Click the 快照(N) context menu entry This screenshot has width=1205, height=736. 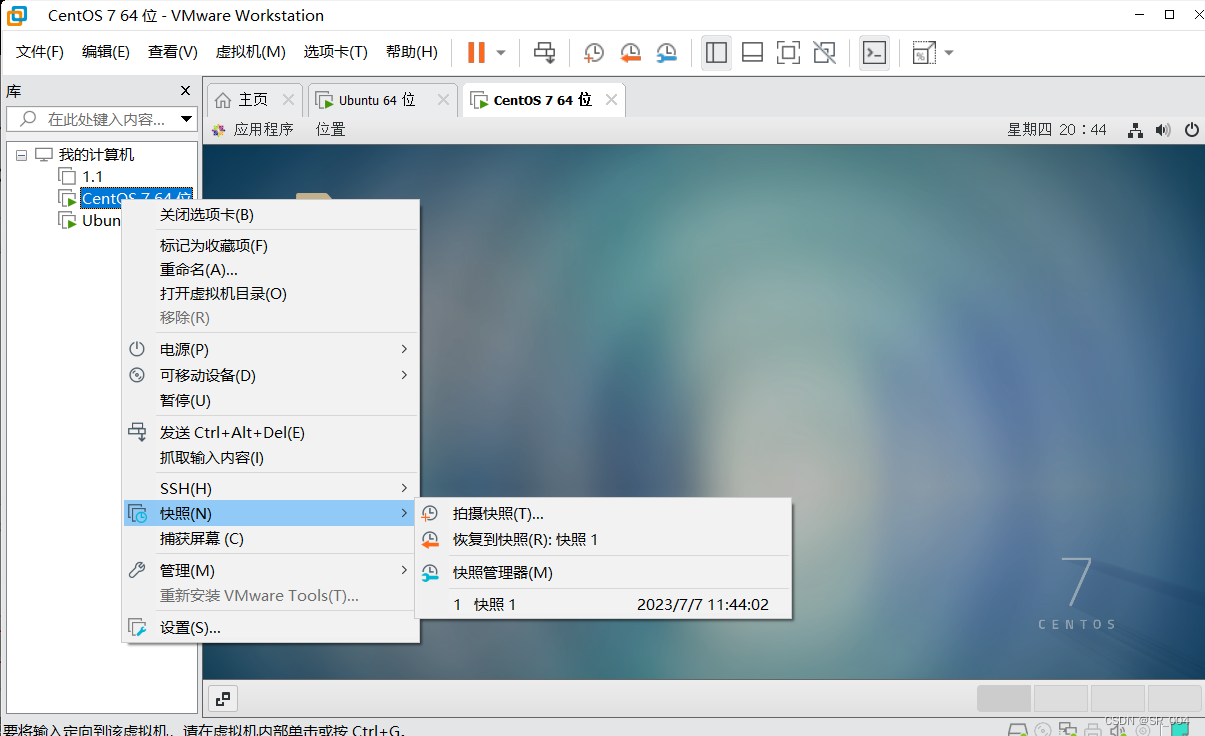(270, 514)
